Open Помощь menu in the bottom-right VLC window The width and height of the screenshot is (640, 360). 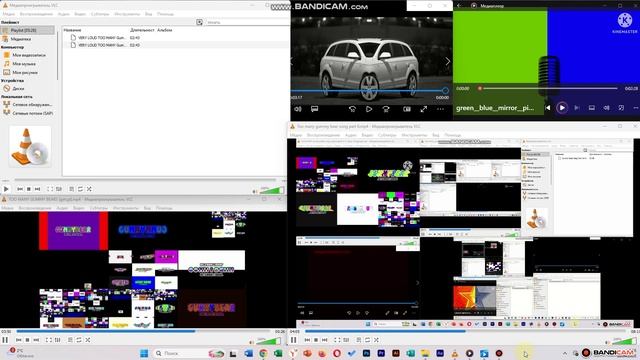pyautogui.click(x=453, y=135)
